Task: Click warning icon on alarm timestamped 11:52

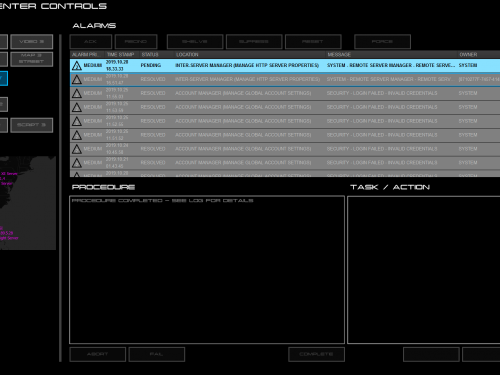Action: coord(77,121)
